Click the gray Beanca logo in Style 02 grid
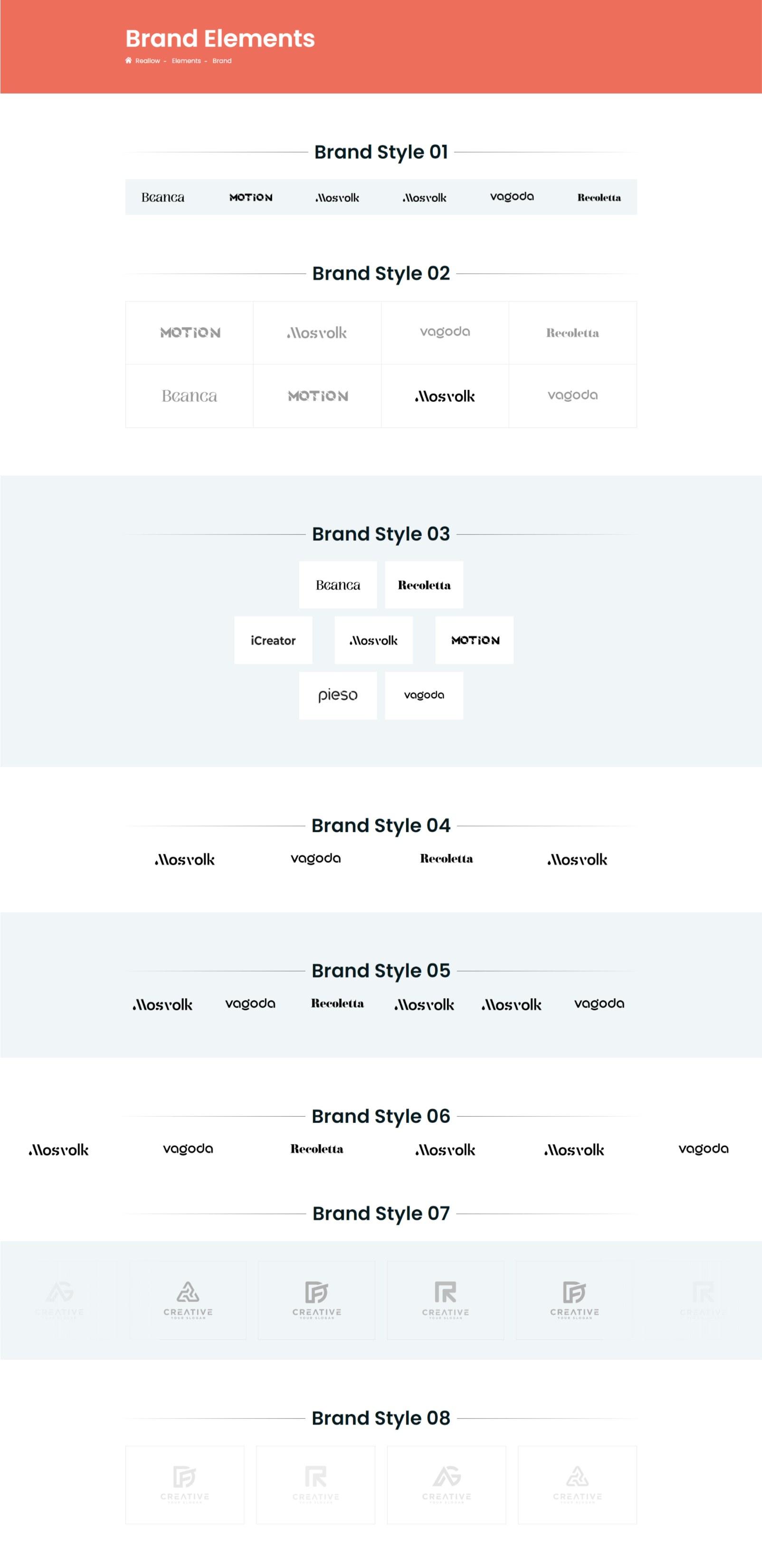The width and height of the screenshot is (762, 1568). (x=189, y=396)
